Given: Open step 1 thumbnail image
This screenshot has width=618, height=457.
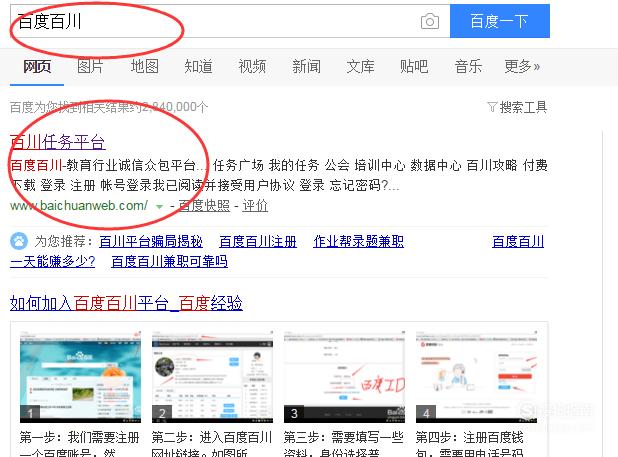Looking at the screenshot, I should (80, 377).
